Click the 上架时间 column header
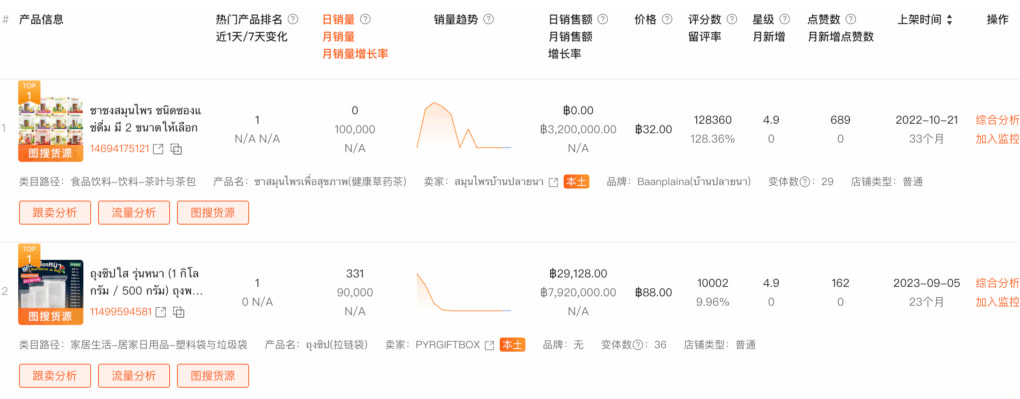 pos(919,20)
